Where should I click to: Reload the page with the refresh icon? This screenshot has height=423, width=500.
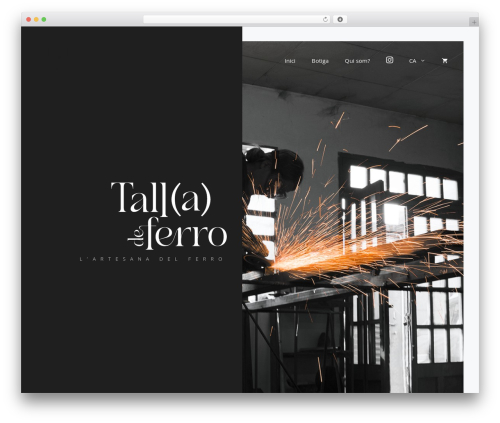325,19
